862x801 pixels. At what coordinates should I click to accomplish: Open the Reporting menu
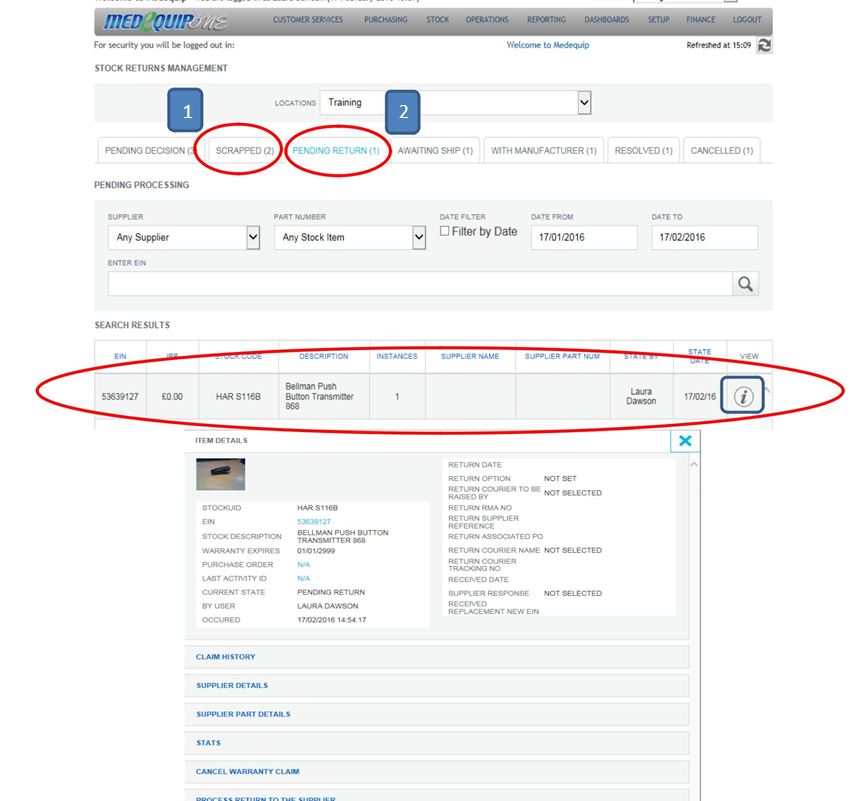tap(546, 20)
